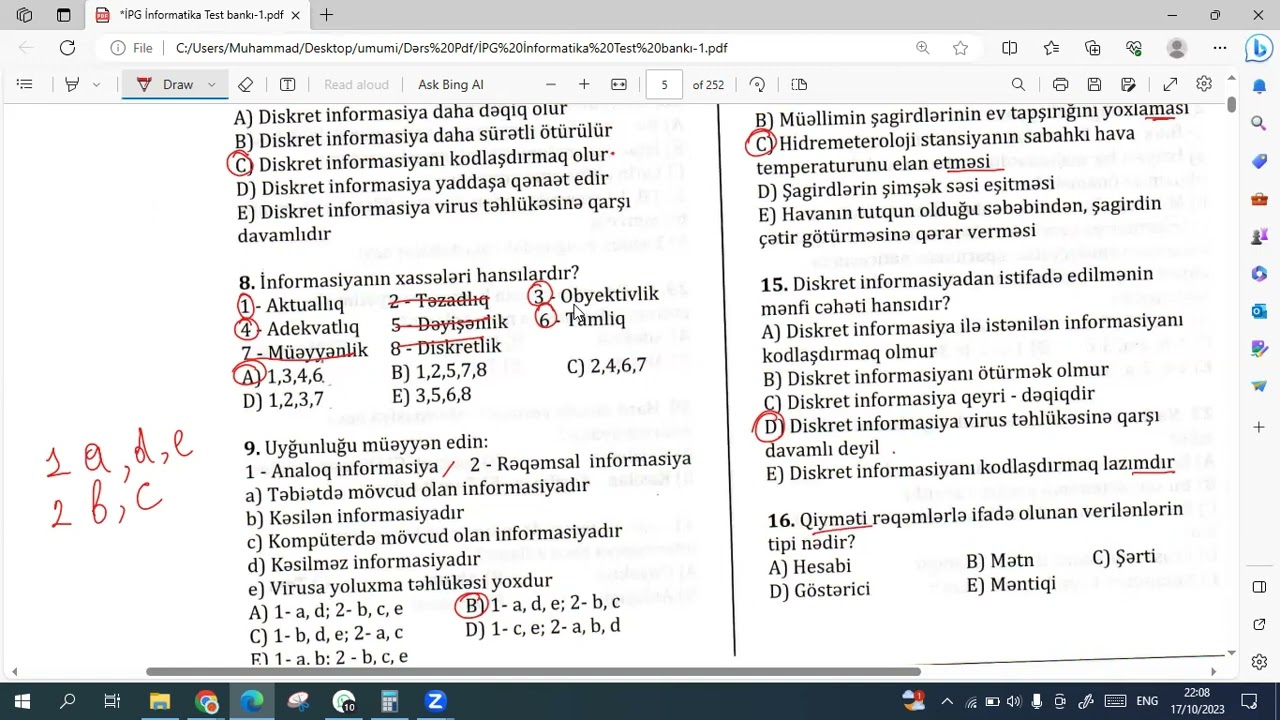Select the Erase tool
The width and height of the screenshot is (1280, 720).
tap(245, 85)
